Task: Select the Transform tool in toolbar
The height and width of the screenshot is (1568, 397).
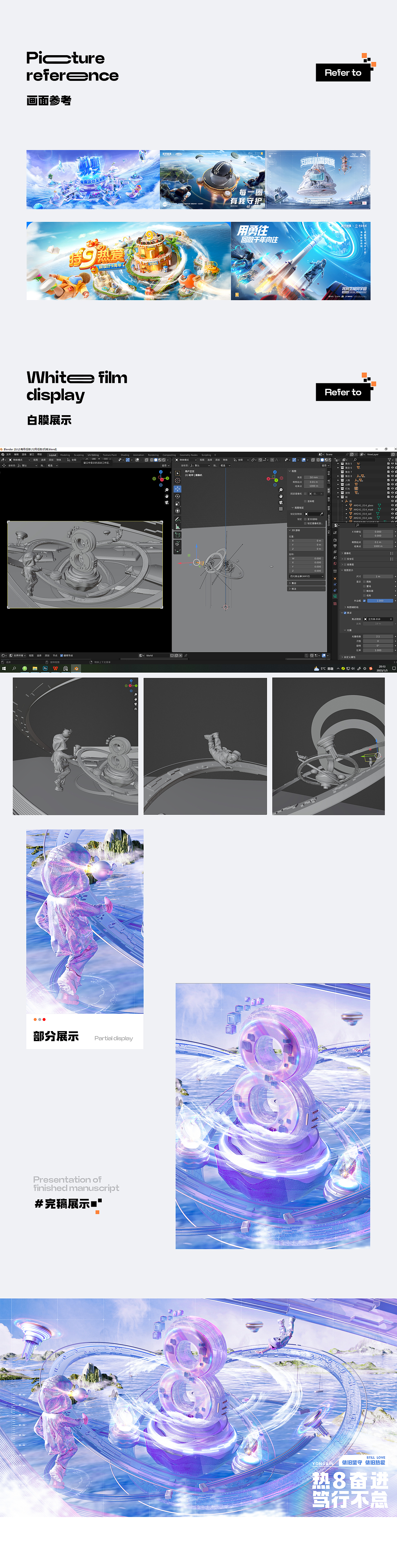Action: (x=178, y=511)
